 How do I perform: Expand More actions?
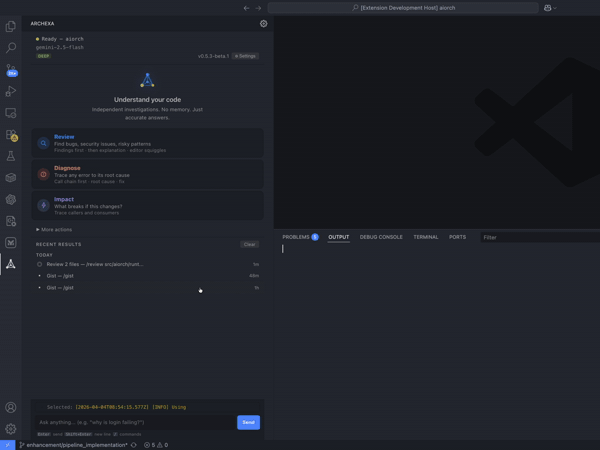(x=54, y=230)
